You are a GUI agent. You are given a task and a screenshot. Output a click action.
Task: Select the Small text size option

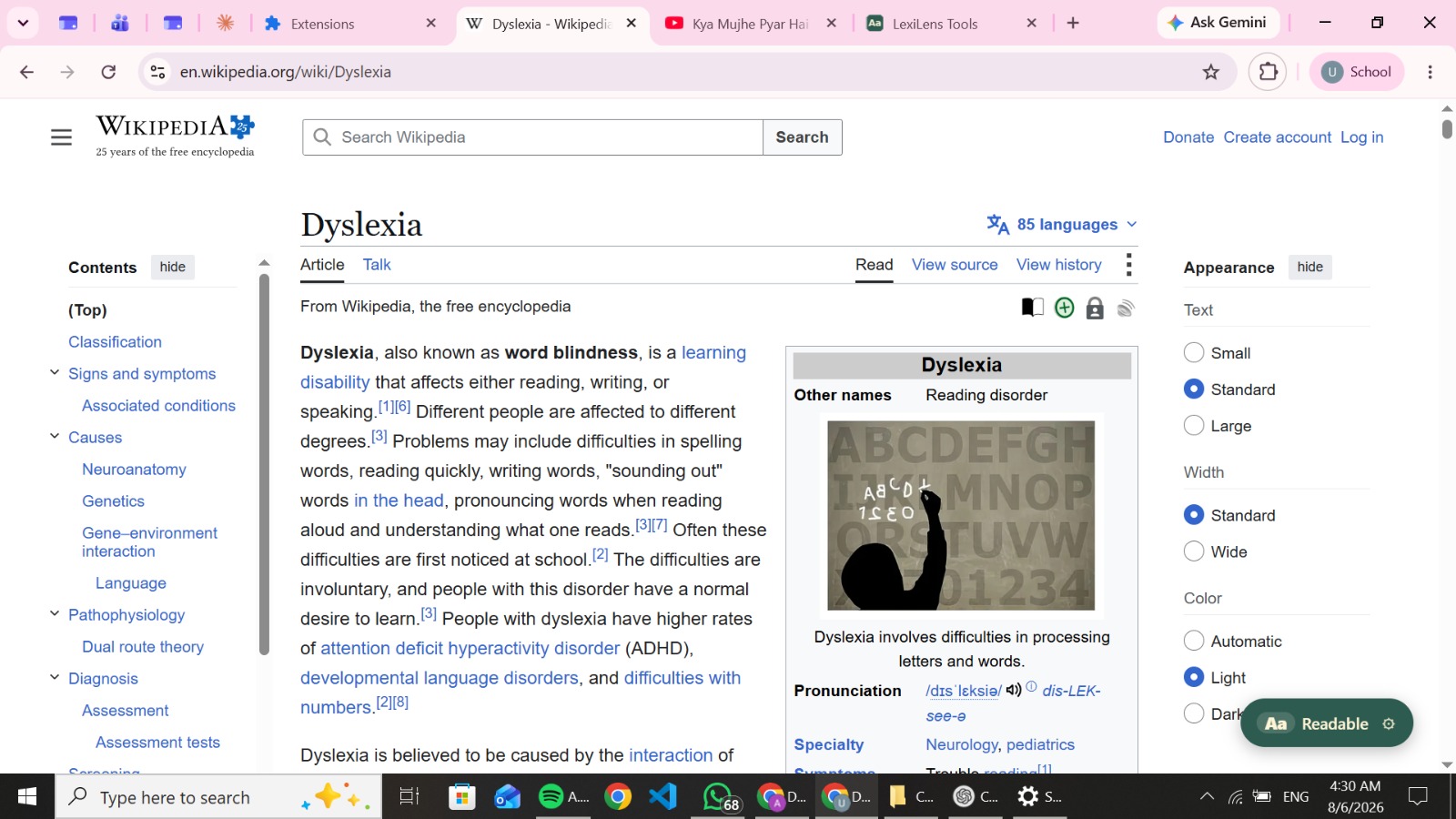tap(1194, 353)
